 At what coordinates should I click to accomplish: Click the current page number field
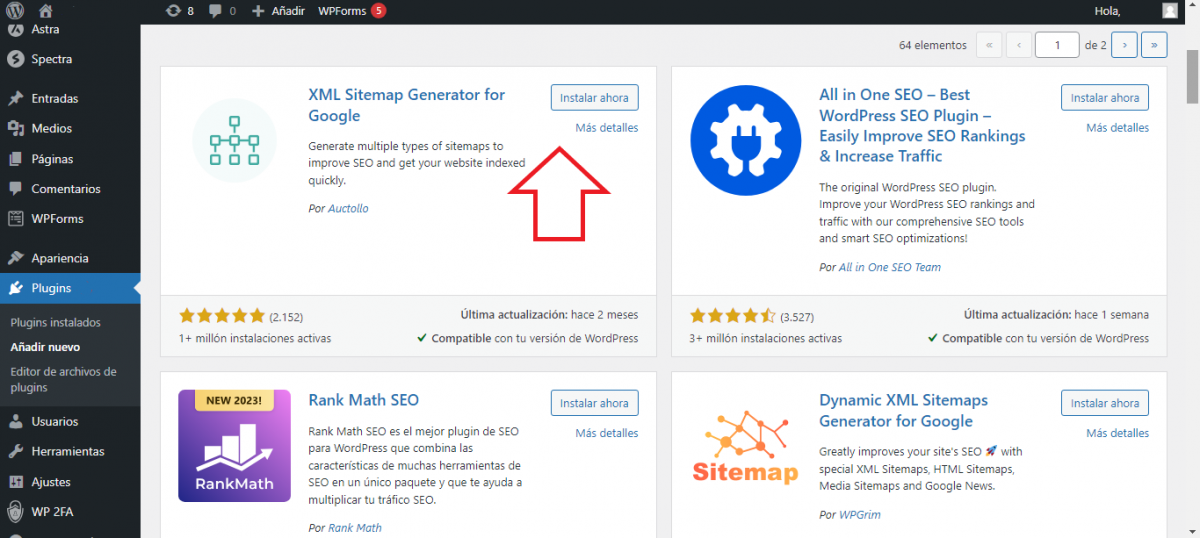tap(1057, 45)
